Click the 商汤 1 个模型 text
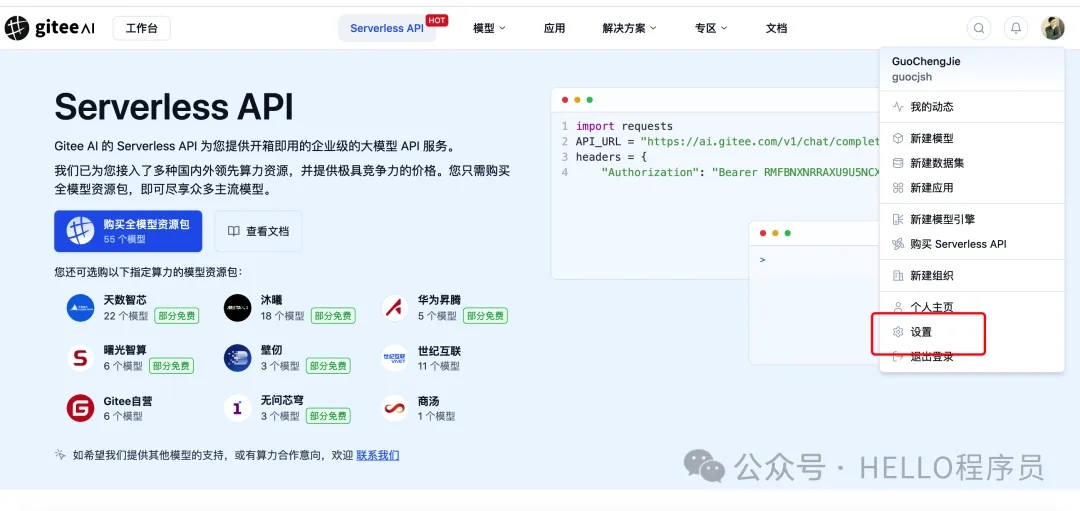This screenshot has width=1080, height=511. pos(437,416)
